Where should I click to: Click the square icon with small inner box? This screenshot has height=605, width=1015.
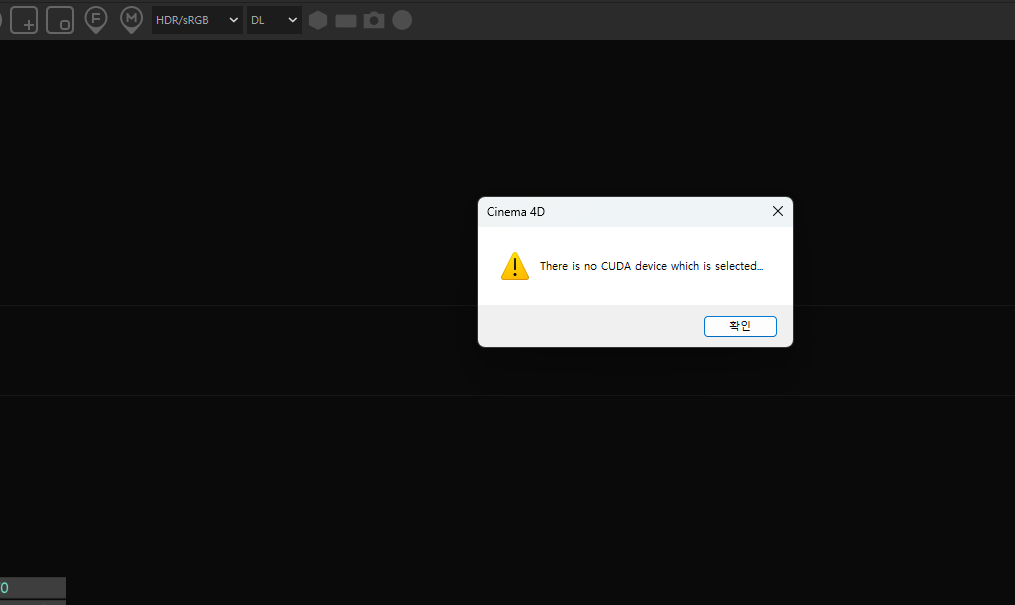click(x=60, y=20)
